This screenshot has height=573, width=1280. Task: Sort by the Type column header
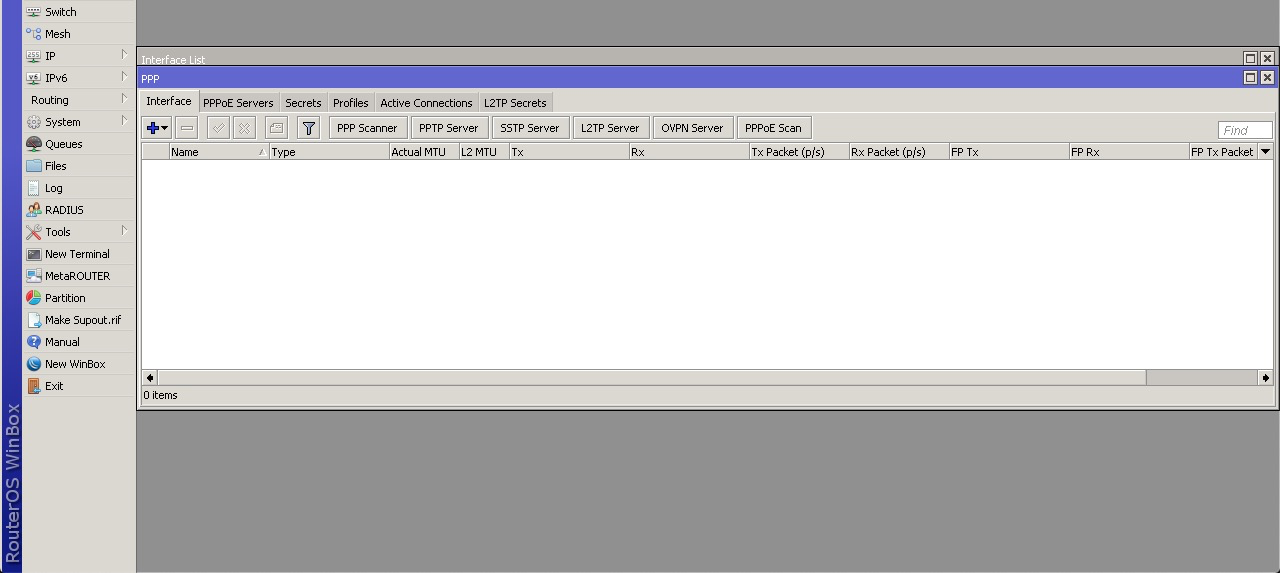click(x=329, y=152)
